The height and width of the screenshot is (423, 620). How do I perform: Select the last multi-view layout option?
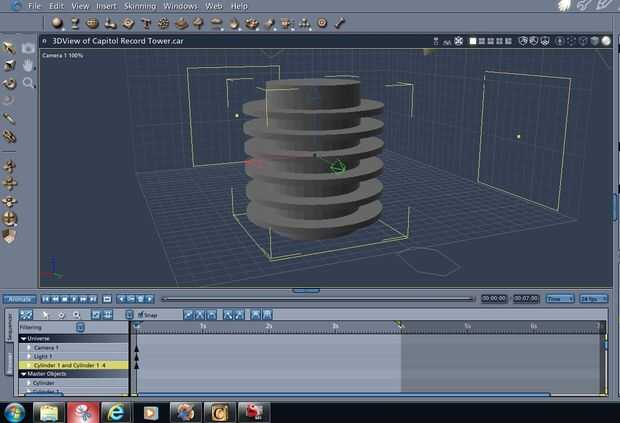508,41
